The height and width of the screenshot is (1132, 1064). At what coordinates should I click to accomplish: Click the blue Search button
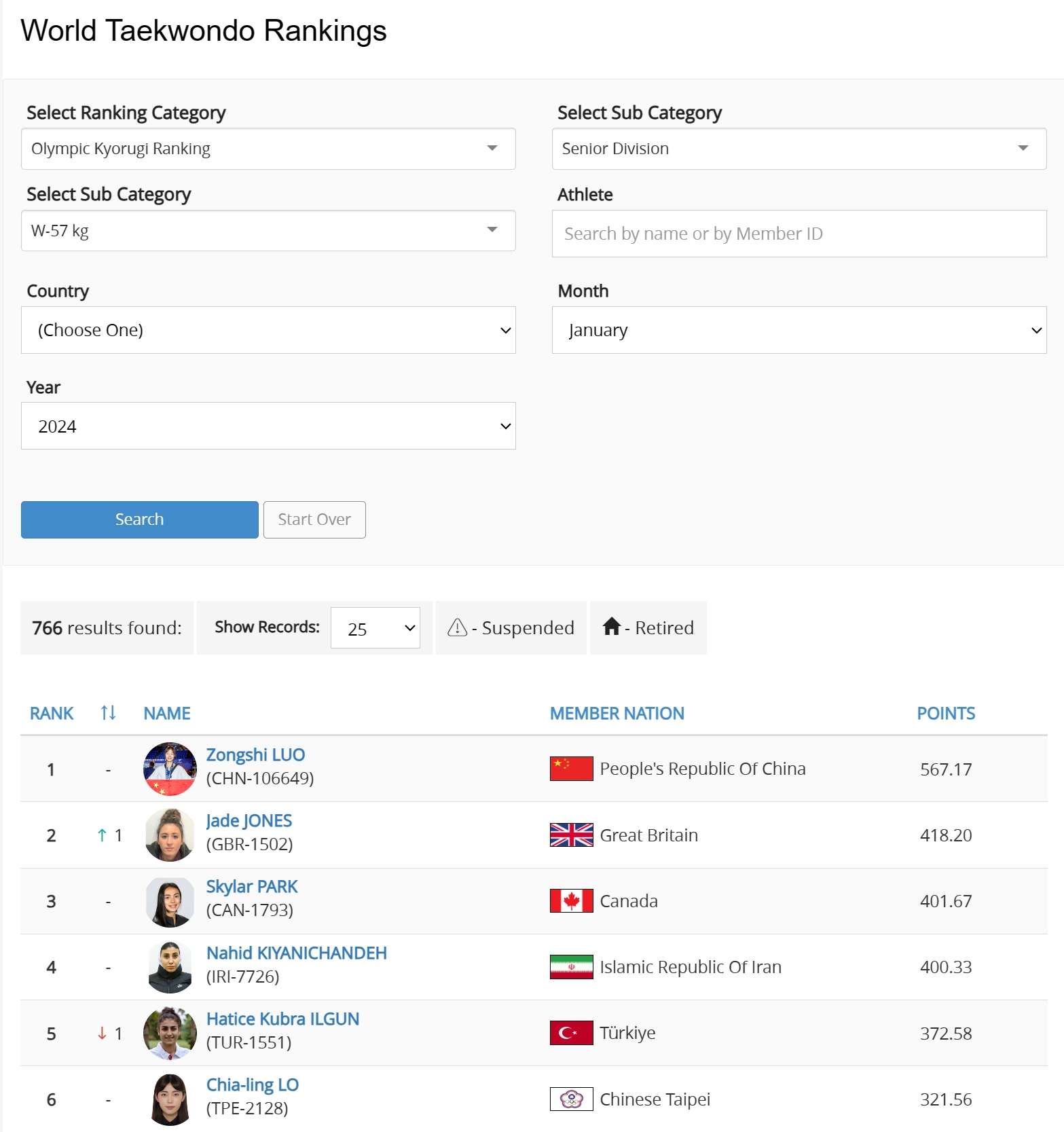(140, 519)
